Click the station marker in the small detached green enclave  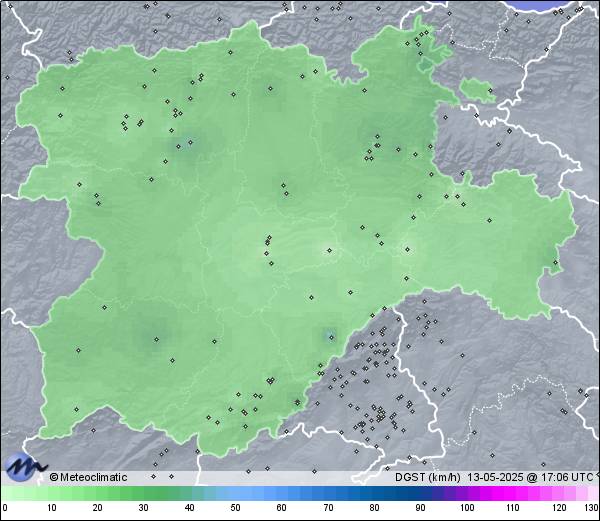[490, 91]
